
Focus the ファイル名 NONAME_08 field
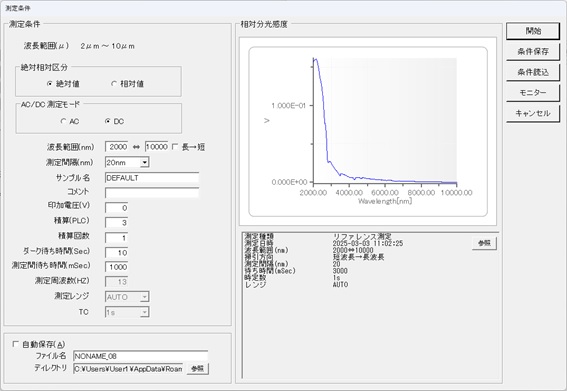140,356
